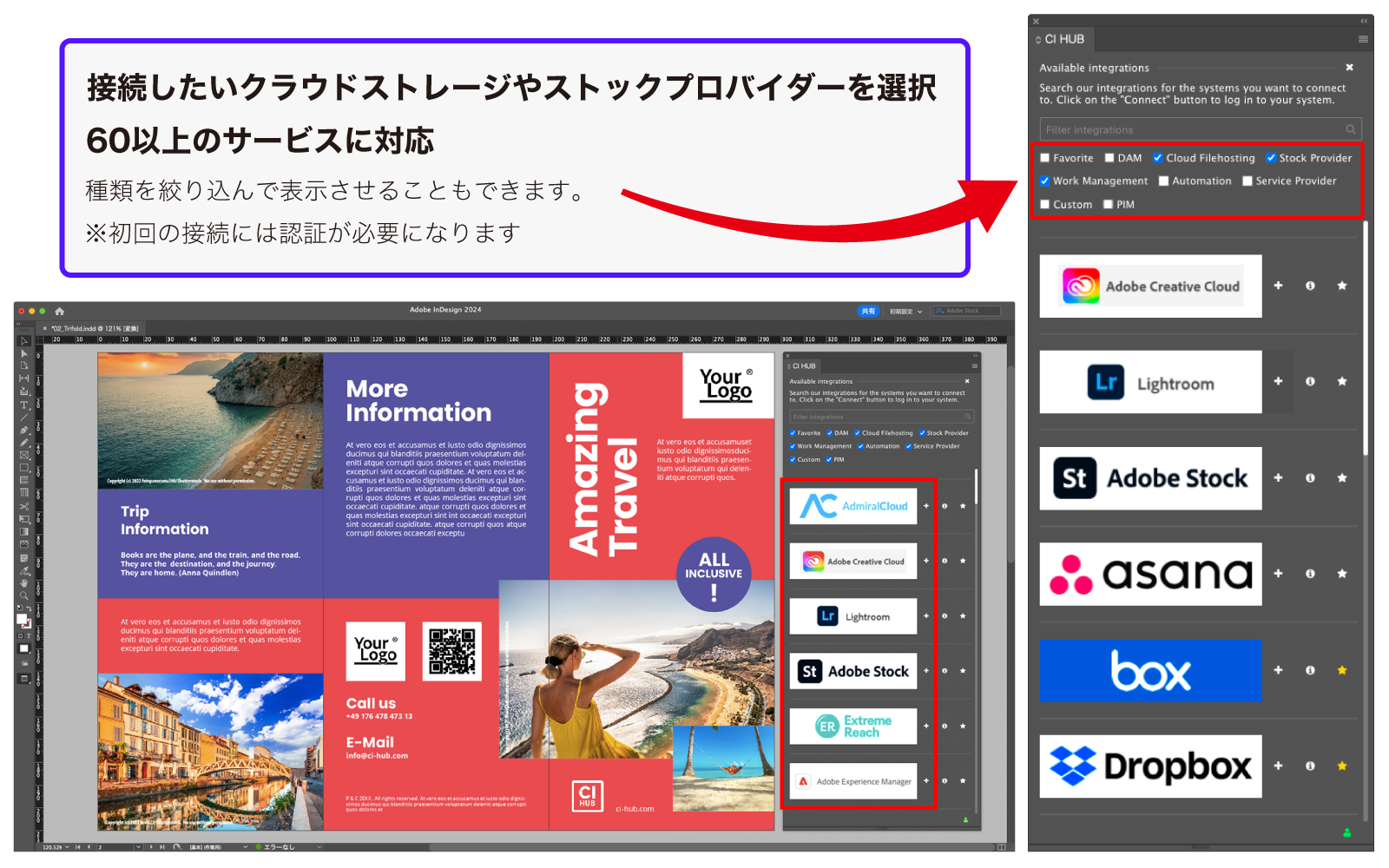
Task: Click CI HUB tab in InDesign window panel
Action: tap(802, 365)
